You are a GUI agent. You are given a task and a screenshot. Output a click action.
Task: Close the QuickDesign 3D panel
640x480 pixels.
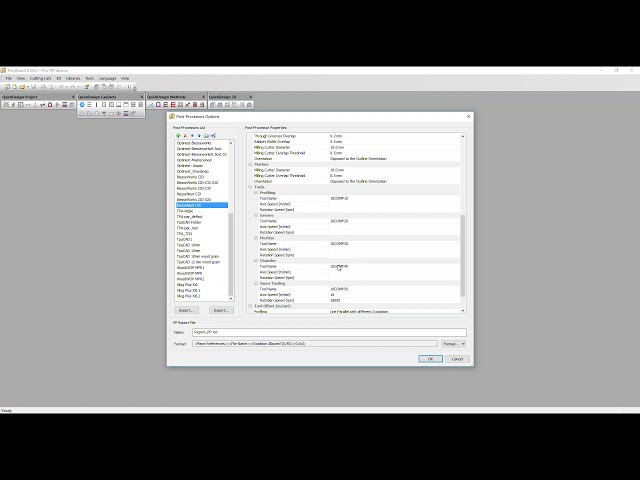coord(250,97)
